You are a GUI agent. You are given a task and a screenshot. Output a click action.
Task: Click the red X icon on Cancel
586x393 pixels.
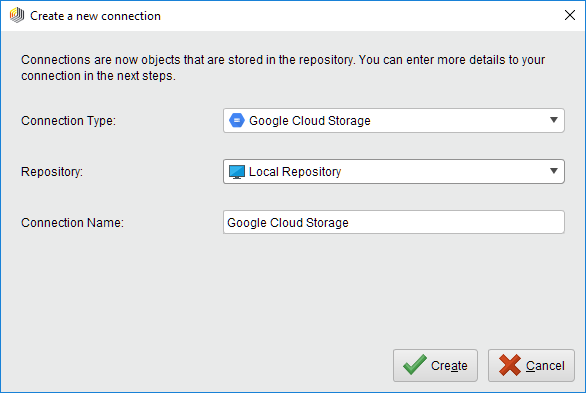click(510, 365)
